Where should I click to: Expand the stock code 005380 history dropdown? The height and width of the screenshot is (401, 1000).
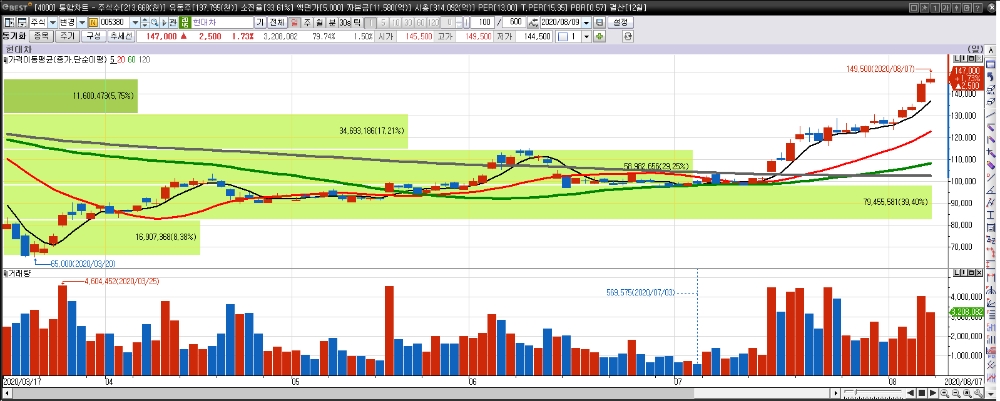135,23
